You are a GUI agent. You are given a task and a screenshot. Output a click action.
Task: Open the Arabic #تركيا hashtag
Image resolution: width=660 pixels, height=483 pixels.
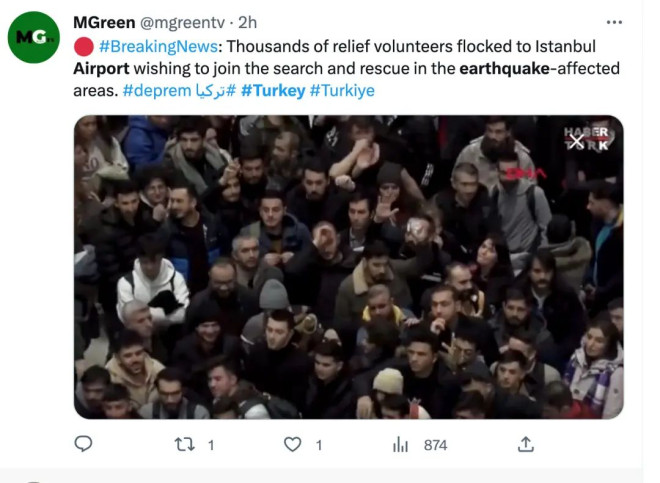216,91
